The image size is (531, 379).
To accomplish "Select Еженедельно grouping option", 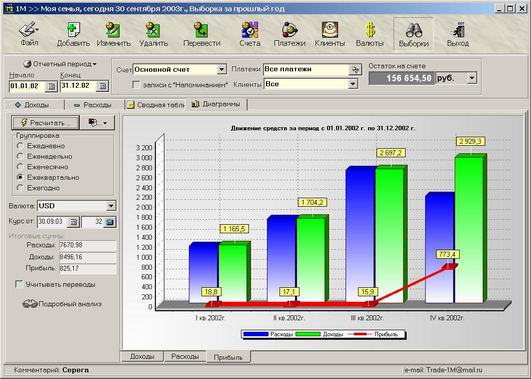I will pos(20,156).
